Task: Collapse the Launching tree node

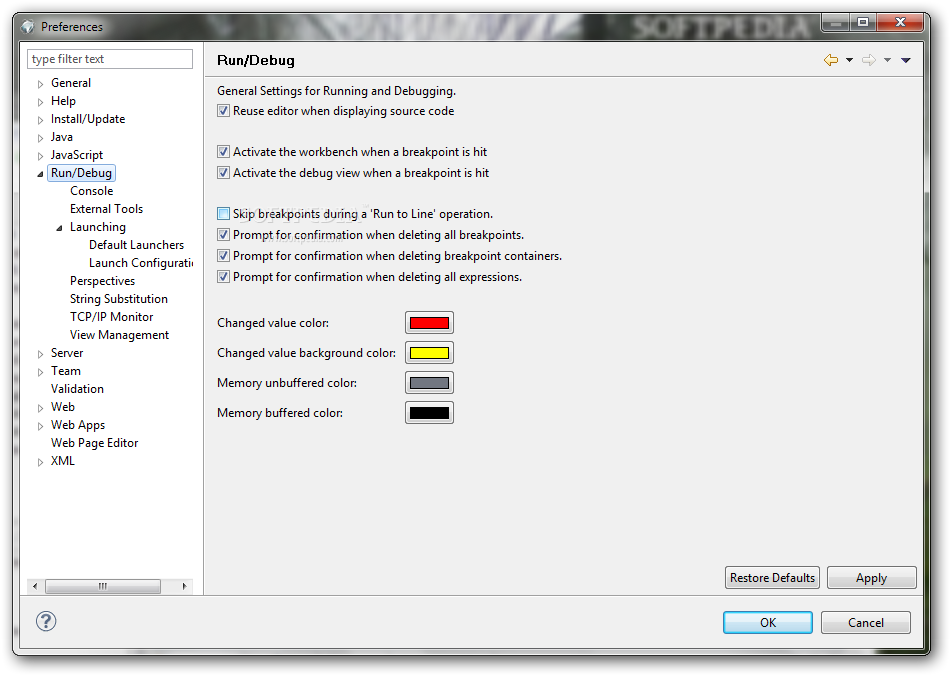Action: (x=59, y=228)
